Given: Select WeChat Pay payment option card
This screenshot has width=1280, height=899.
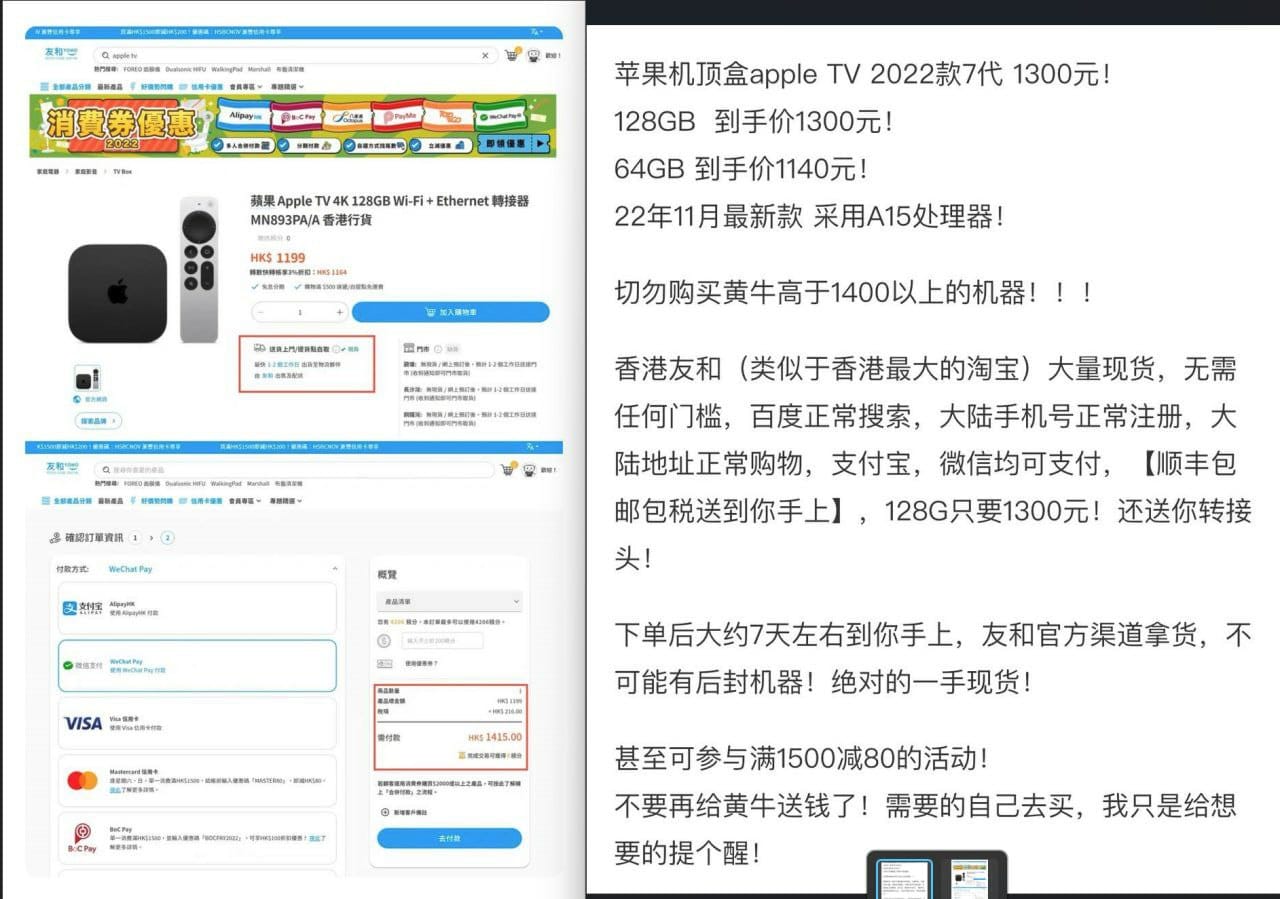Looking at the screenshot, I should point(197,665).
